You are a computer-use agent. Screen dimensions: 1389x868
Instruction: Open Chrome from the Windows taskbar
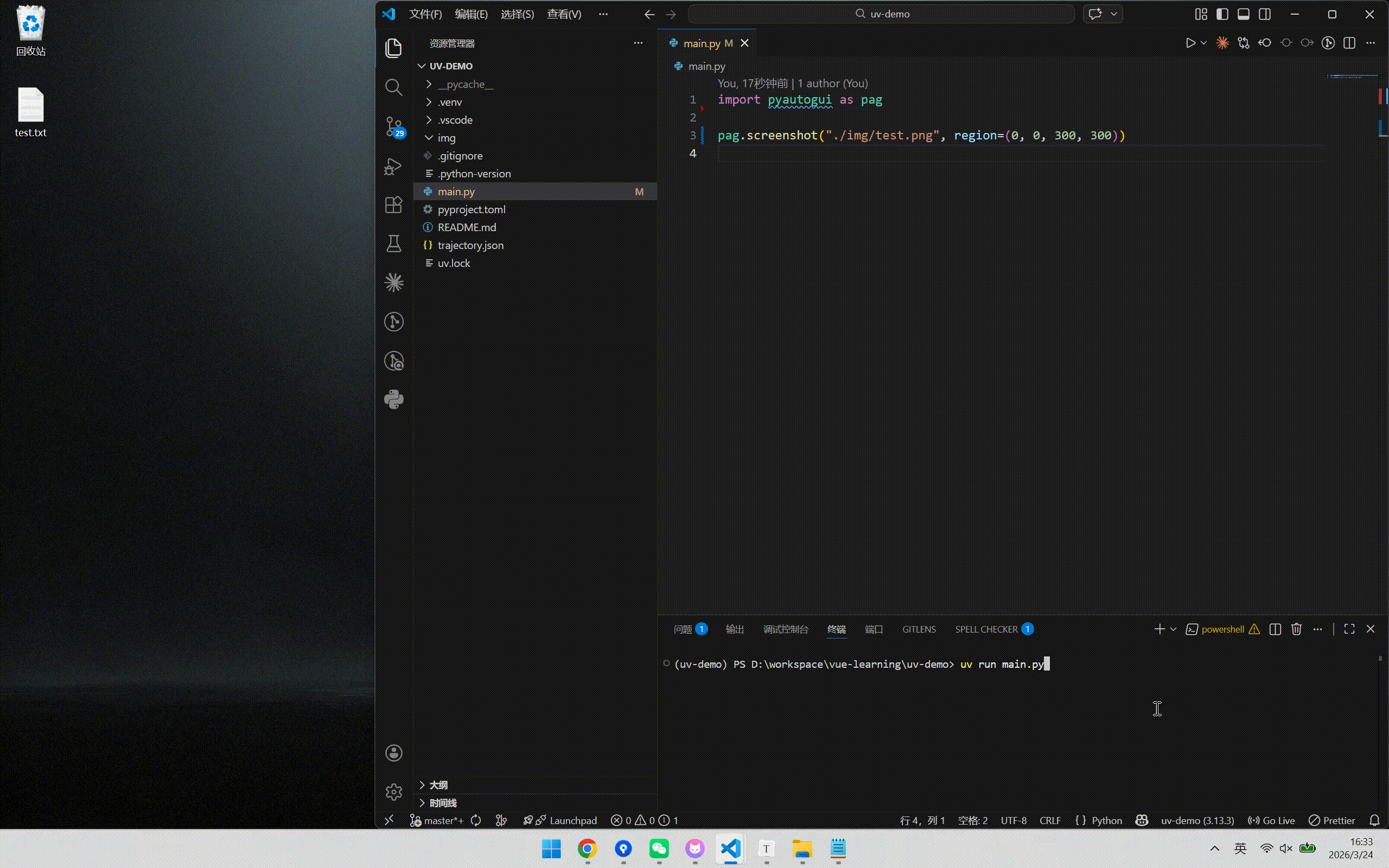587,848
